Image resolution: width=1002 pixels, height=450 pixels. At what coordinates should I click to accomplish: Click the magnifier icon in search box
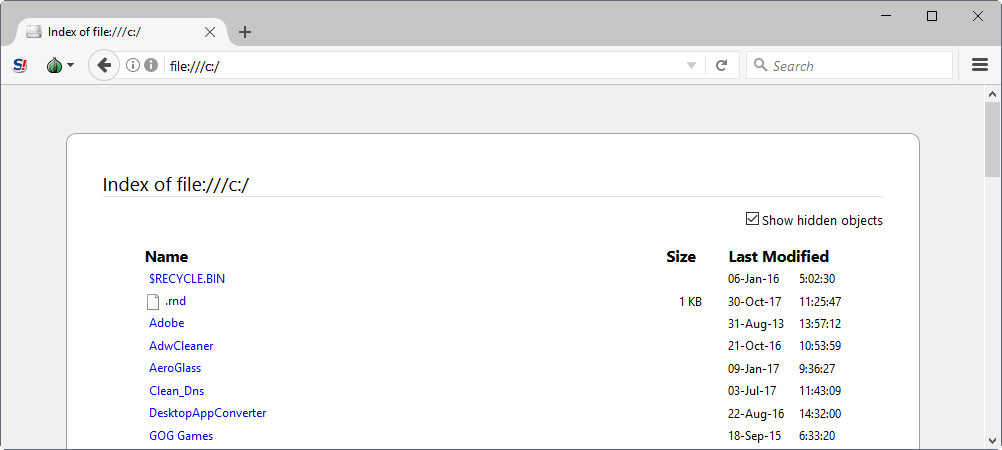point(760,66)
